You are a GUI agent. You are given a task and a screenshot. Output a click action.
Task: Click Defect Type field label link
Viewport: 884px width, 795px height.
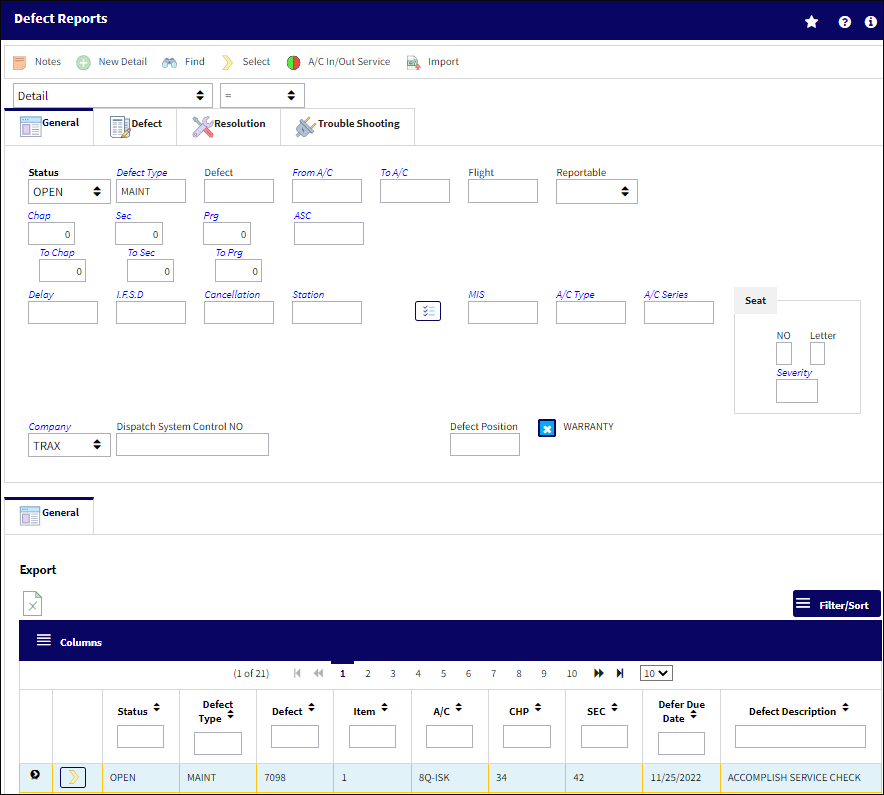point(142,173)
